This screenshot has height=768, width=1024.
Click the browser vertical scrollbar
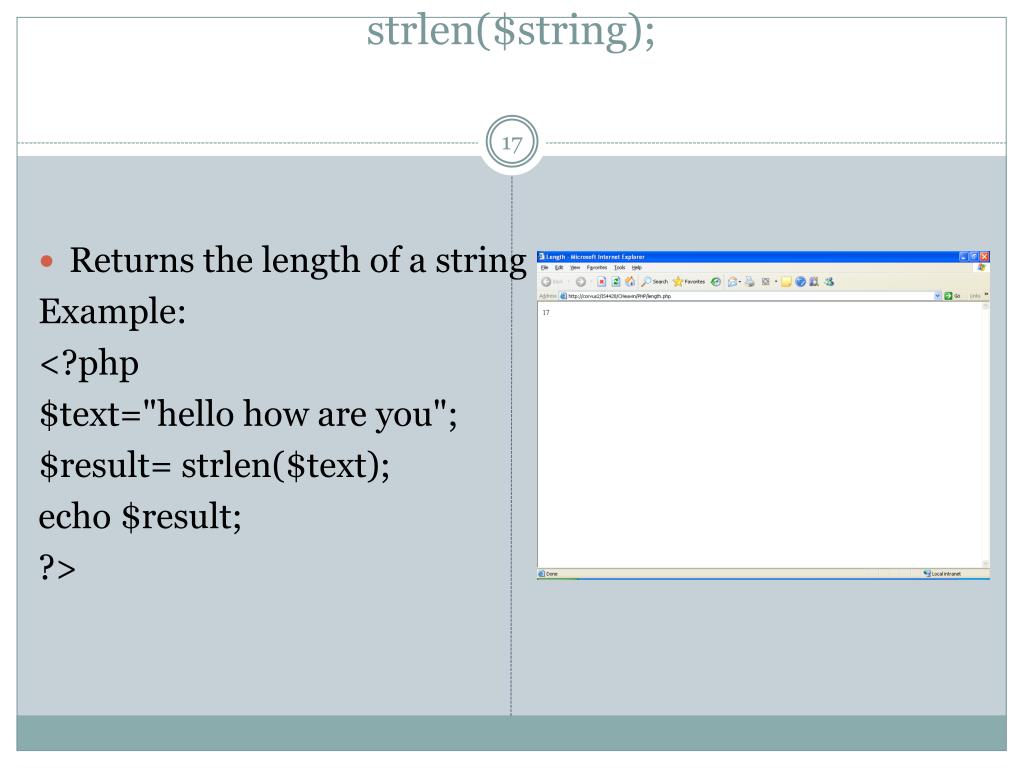pos(985,434)
